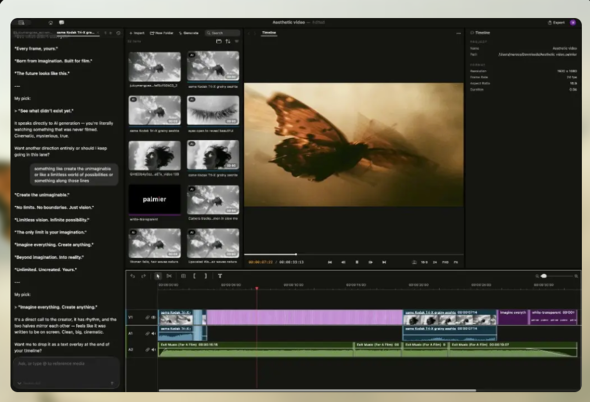Pause playback in the preview player
Viewport: 590px width, 402px height.
[357, 262]
